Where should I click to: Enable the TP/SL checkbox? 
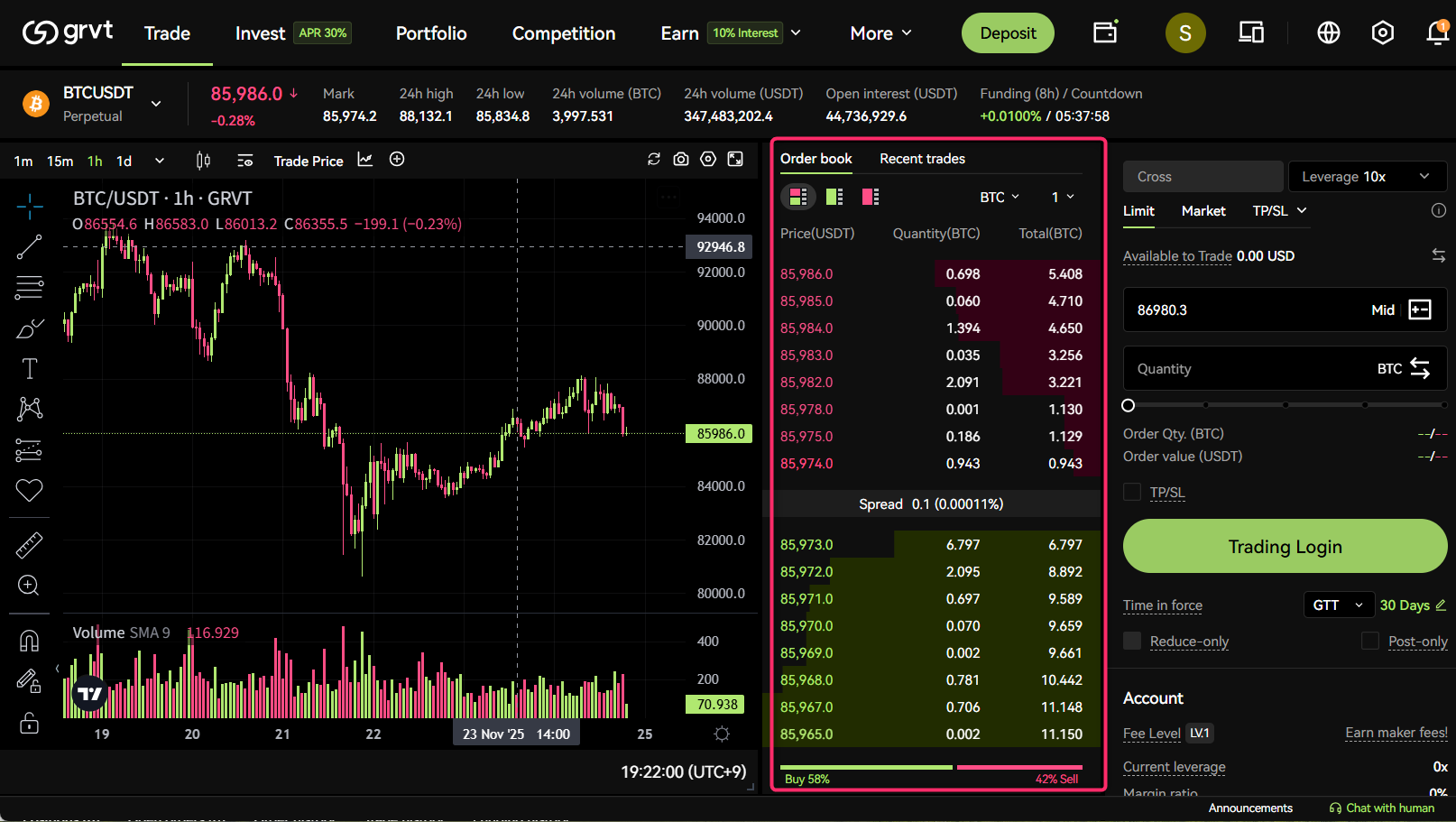(x=1132, y=492)
